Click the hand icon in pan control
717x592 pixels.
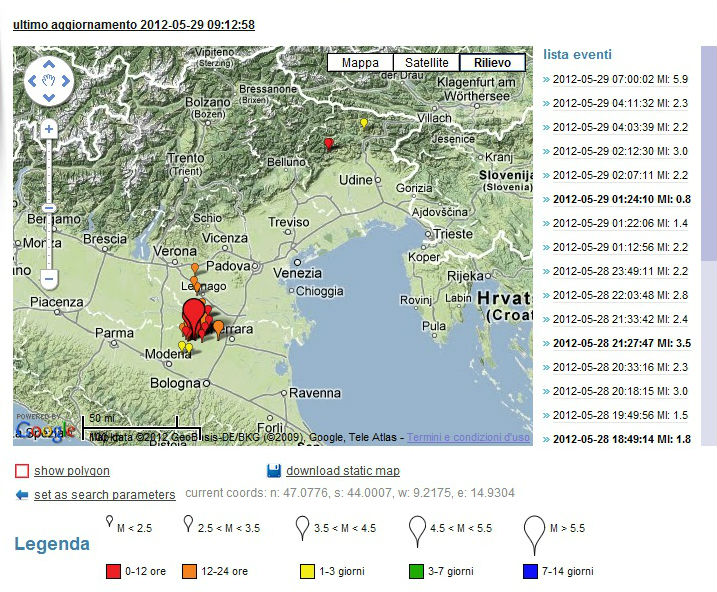49,81
